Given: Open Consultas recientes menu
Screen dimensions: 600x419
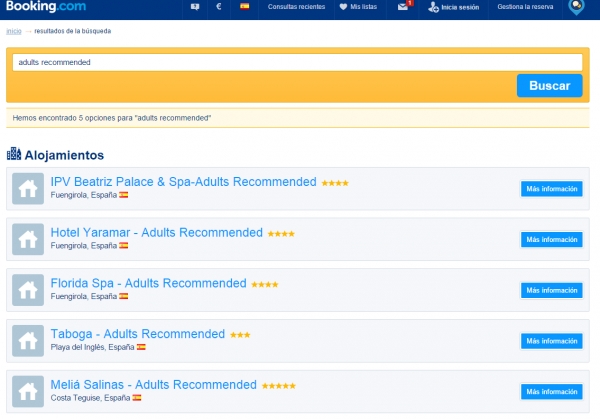Looking at the screenshot, I should pyautogui.click(x=296, y=7).
